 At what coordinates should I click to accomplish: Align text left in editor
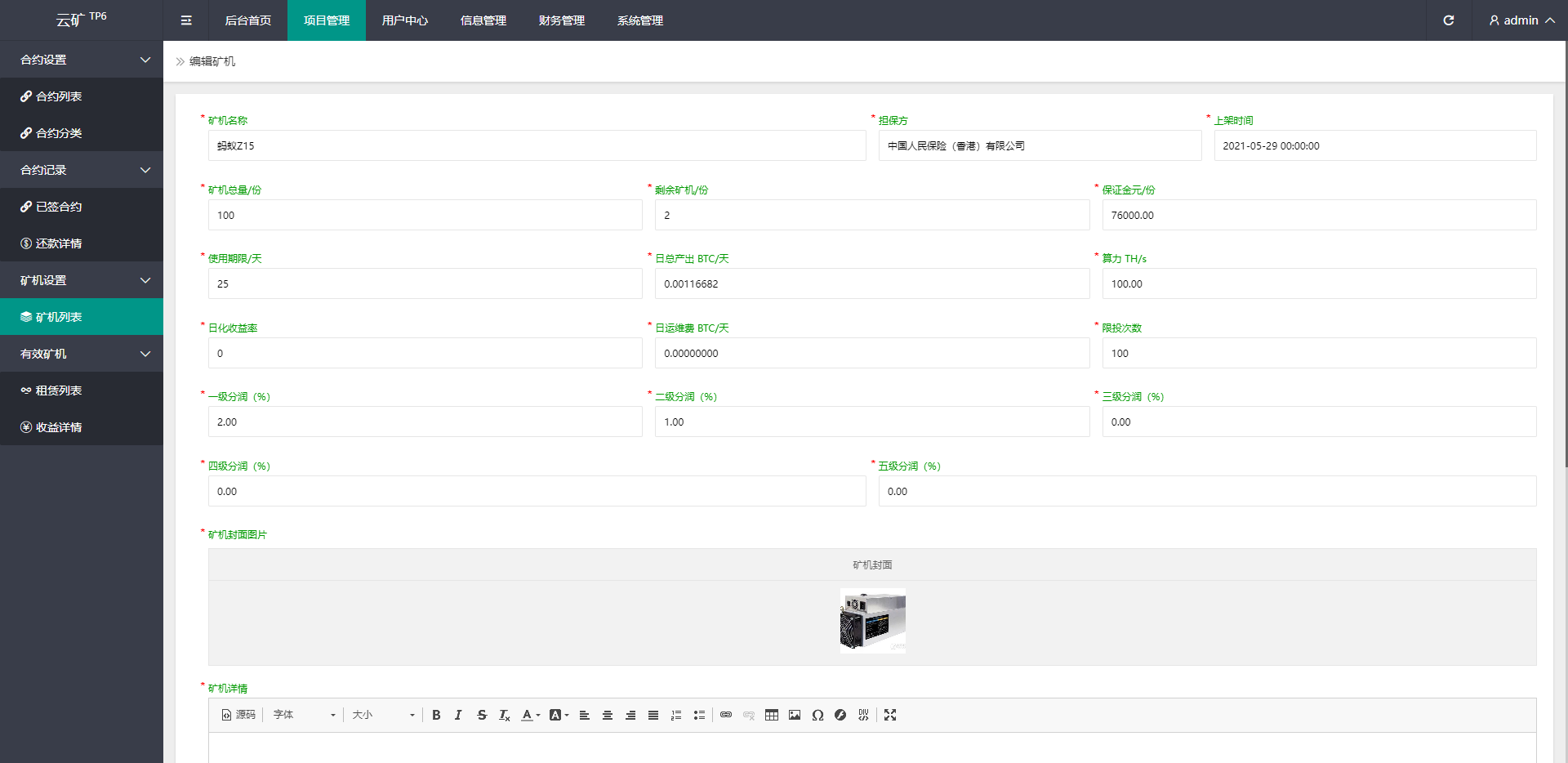[x=585, y=715]
